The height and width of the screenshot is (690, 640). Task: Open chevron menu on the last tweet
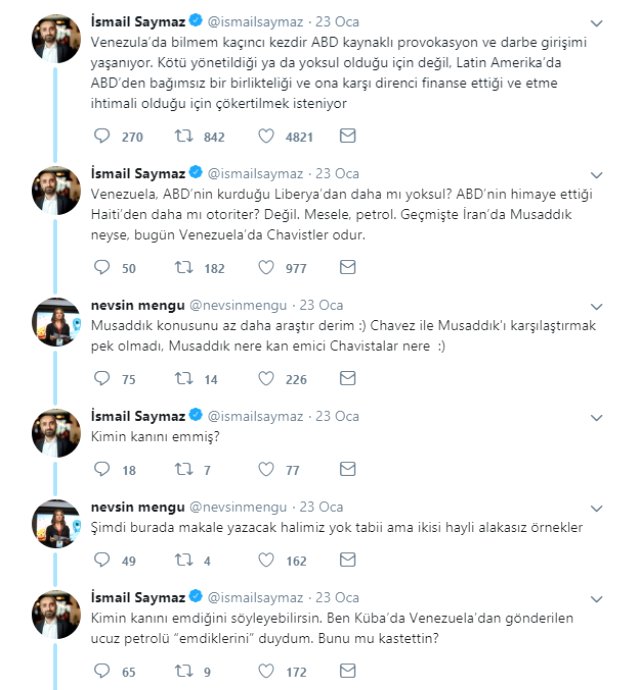point(597,599)
